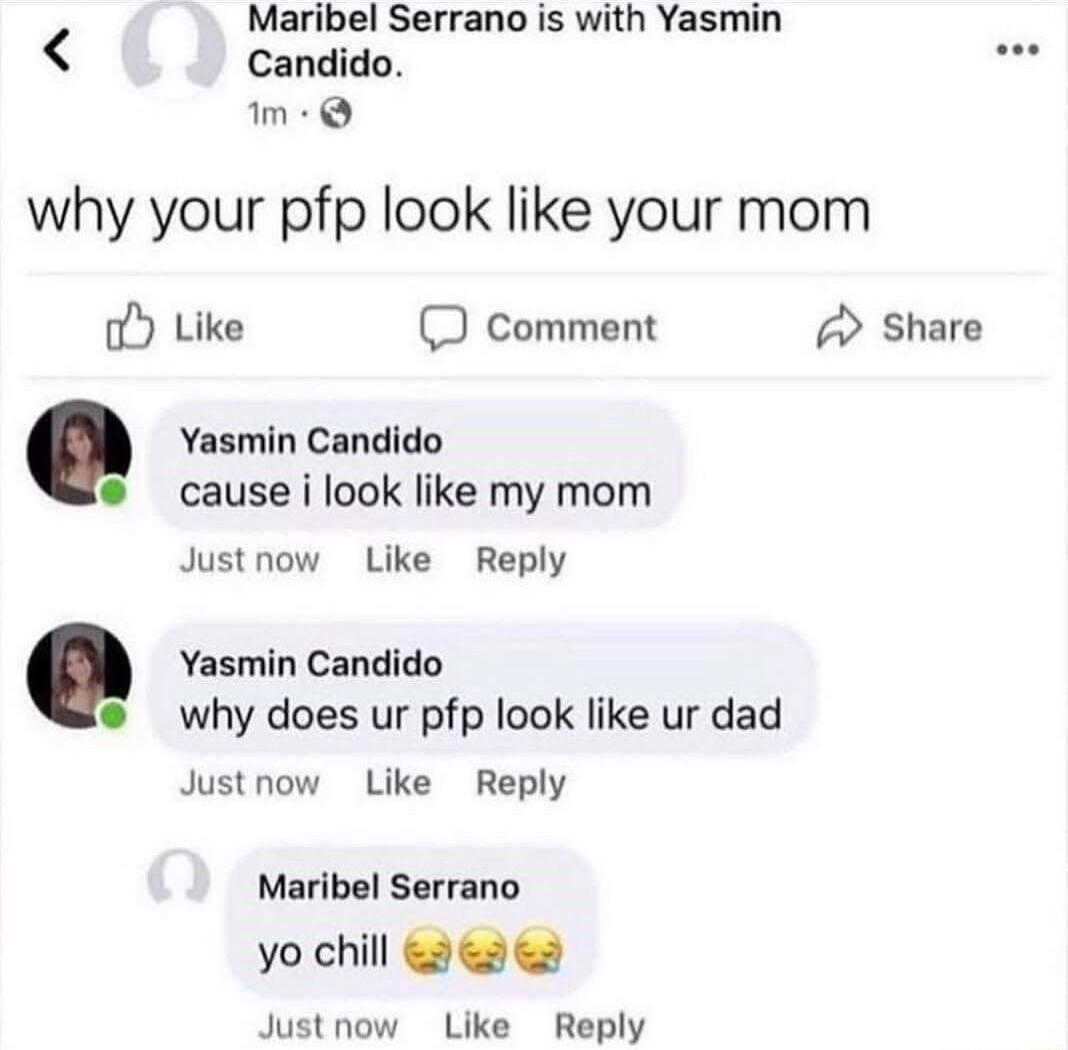The height and width of the screenshot is (1050, 1068).
Task: Open Yasmin Candido's avatar on second comment
Action: coord(79,675)
